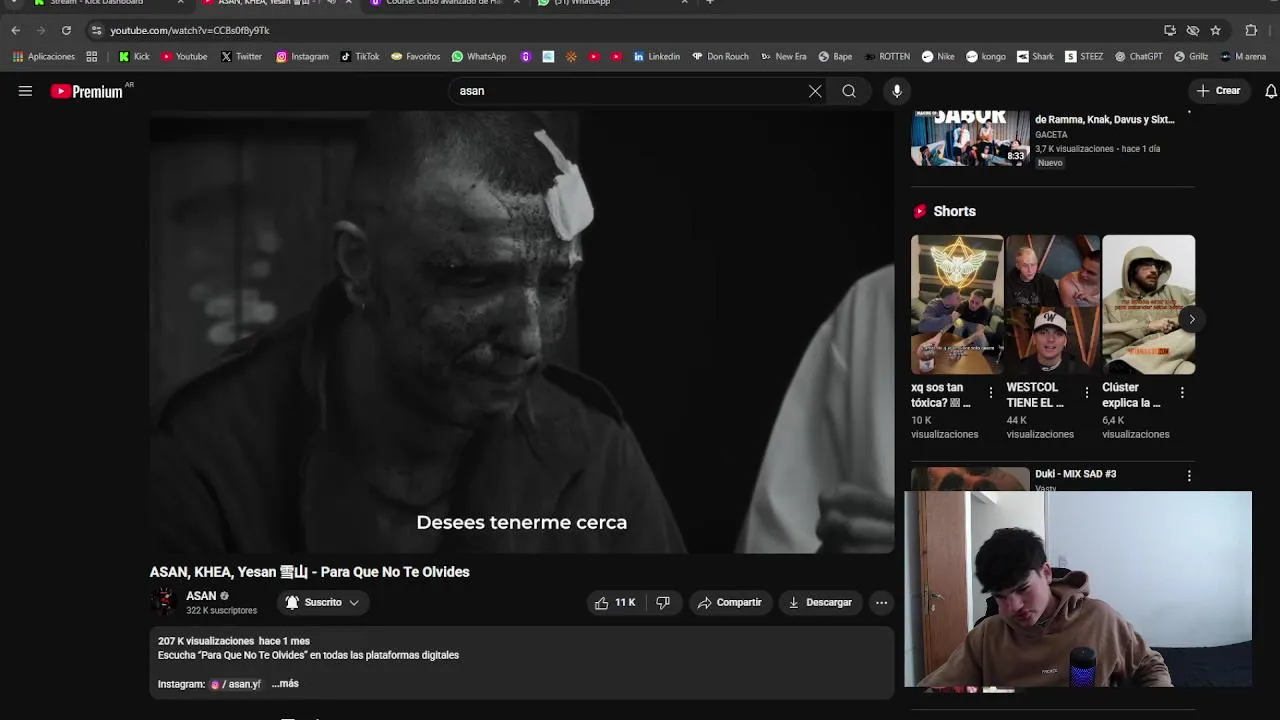
Task: Open the 'xq sos tan tóxica?' Short thumbnail
Action: coord(956,304)
